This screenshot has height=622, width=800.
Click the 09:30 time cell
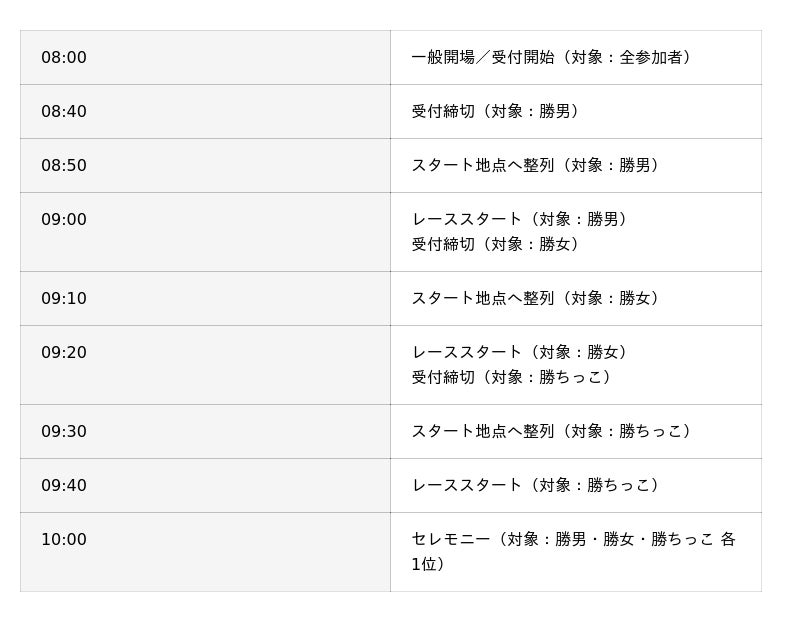(64, 432)
